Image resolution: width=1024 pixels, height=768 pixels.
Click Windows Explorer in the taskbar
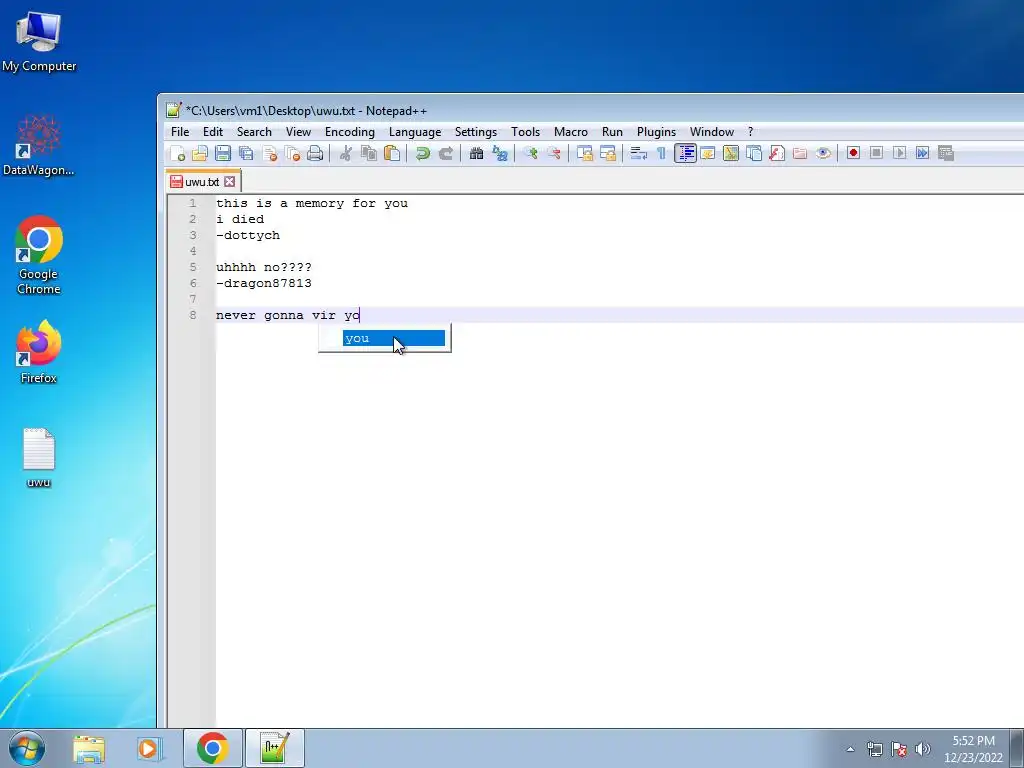click(89, 748)
